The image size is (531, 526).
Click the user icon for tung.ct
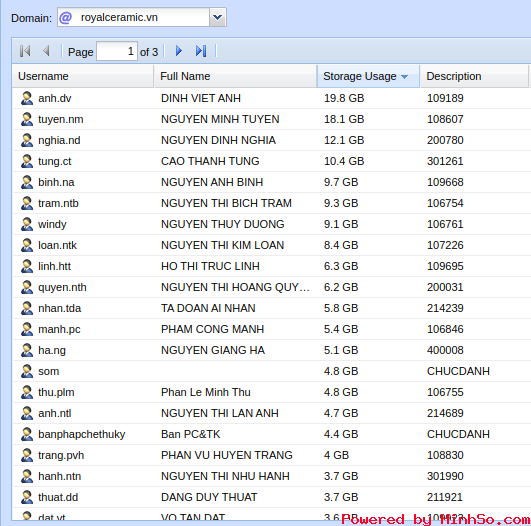pos(27,161)
